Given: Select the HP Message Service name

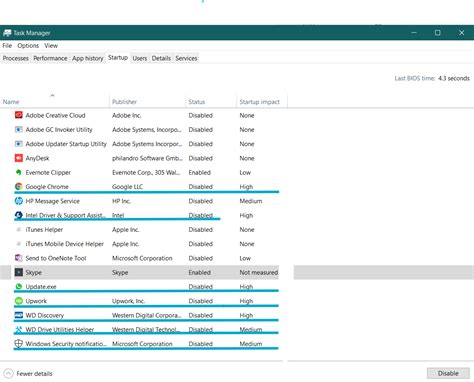Looking at the screenshot, I should [x=53, y=201].
